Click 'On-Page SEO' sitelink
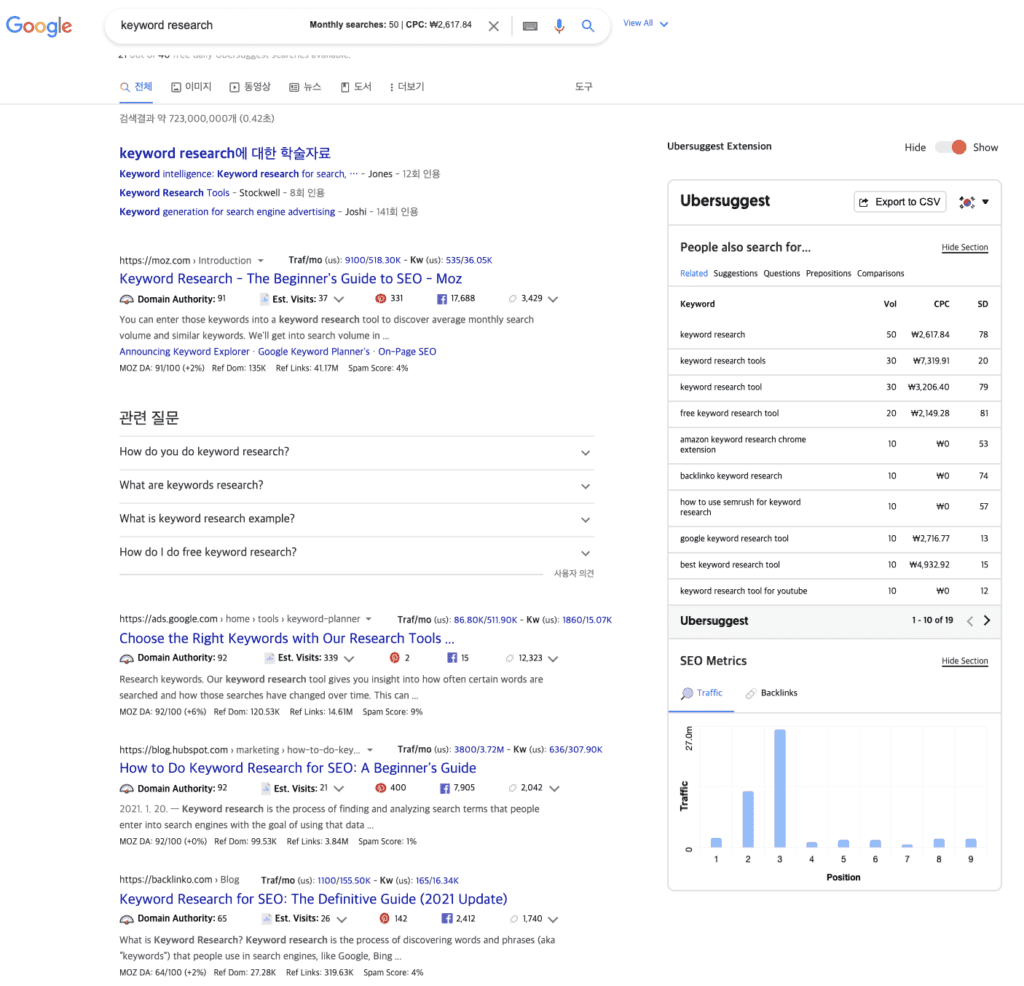The image size is (1024, 986). 407,352
